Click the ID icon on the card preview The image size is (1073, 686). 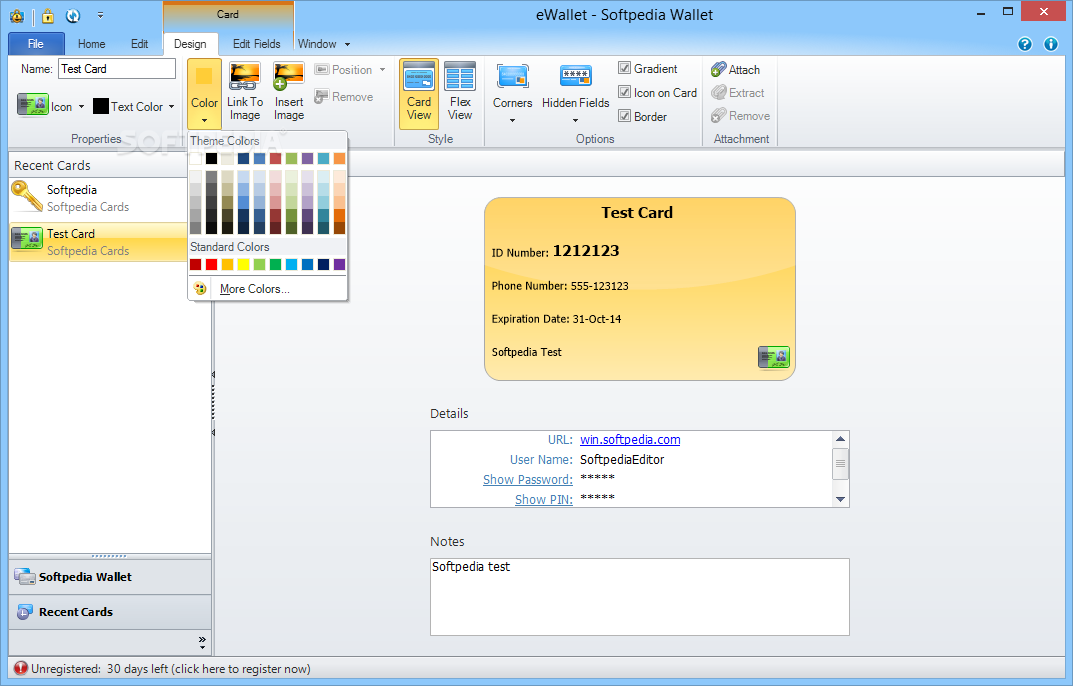point(774,357)
